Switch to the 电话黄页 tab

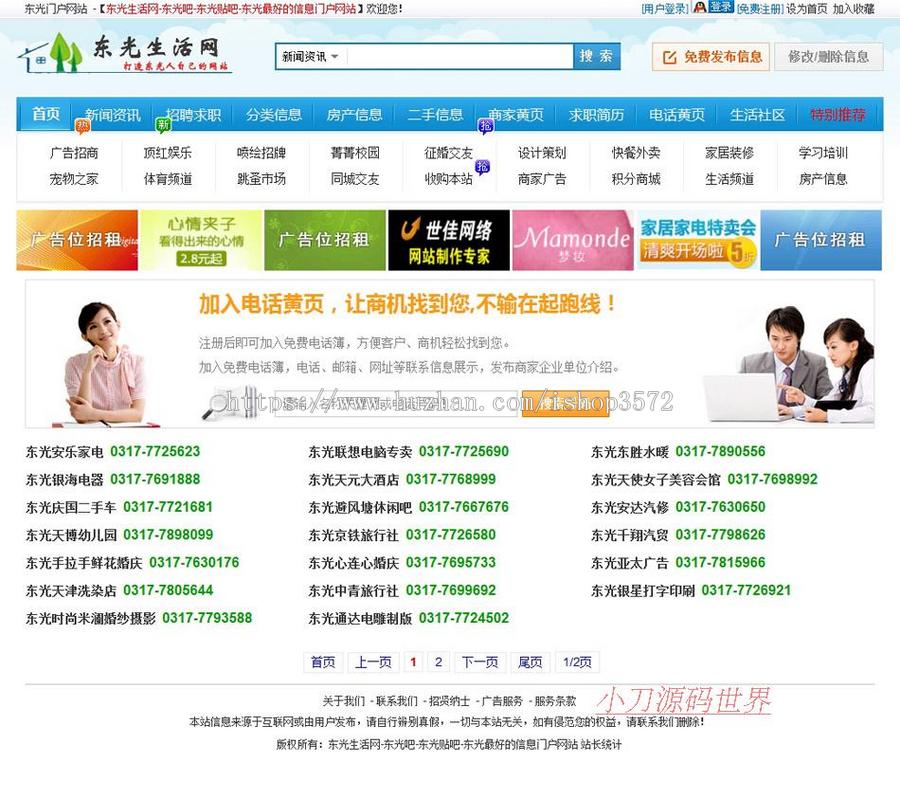click(x=680, y=115)
